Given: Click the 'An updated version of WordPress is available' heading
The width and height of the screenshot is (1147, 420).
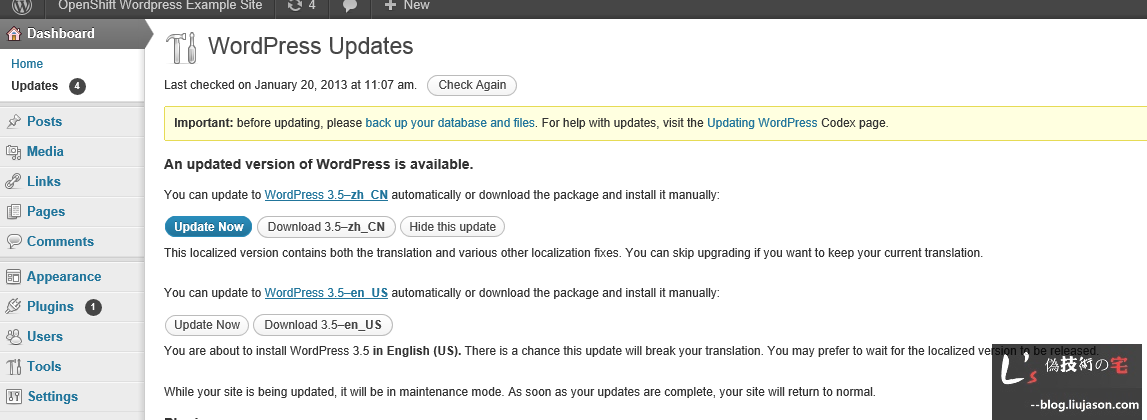Looking at the screenshot, I should click(318, 165).
